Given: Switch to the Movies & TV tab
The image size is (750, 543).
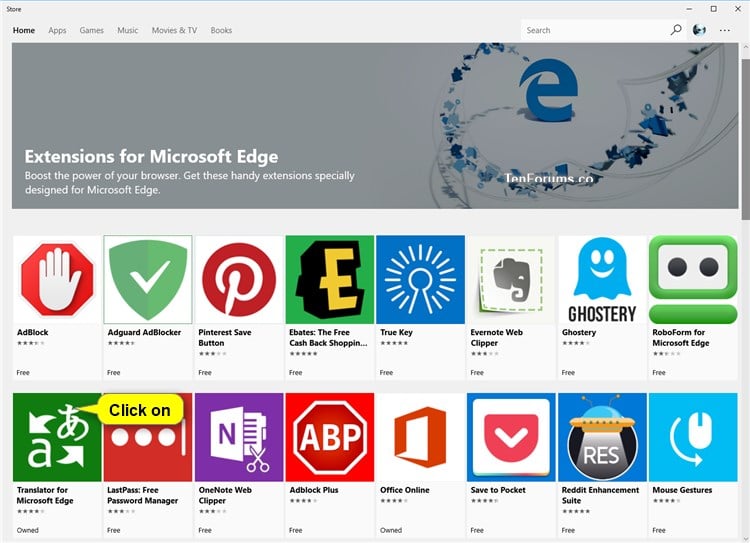Looking at the screenshot, I should pyautogui.click(x=174, y=30).
